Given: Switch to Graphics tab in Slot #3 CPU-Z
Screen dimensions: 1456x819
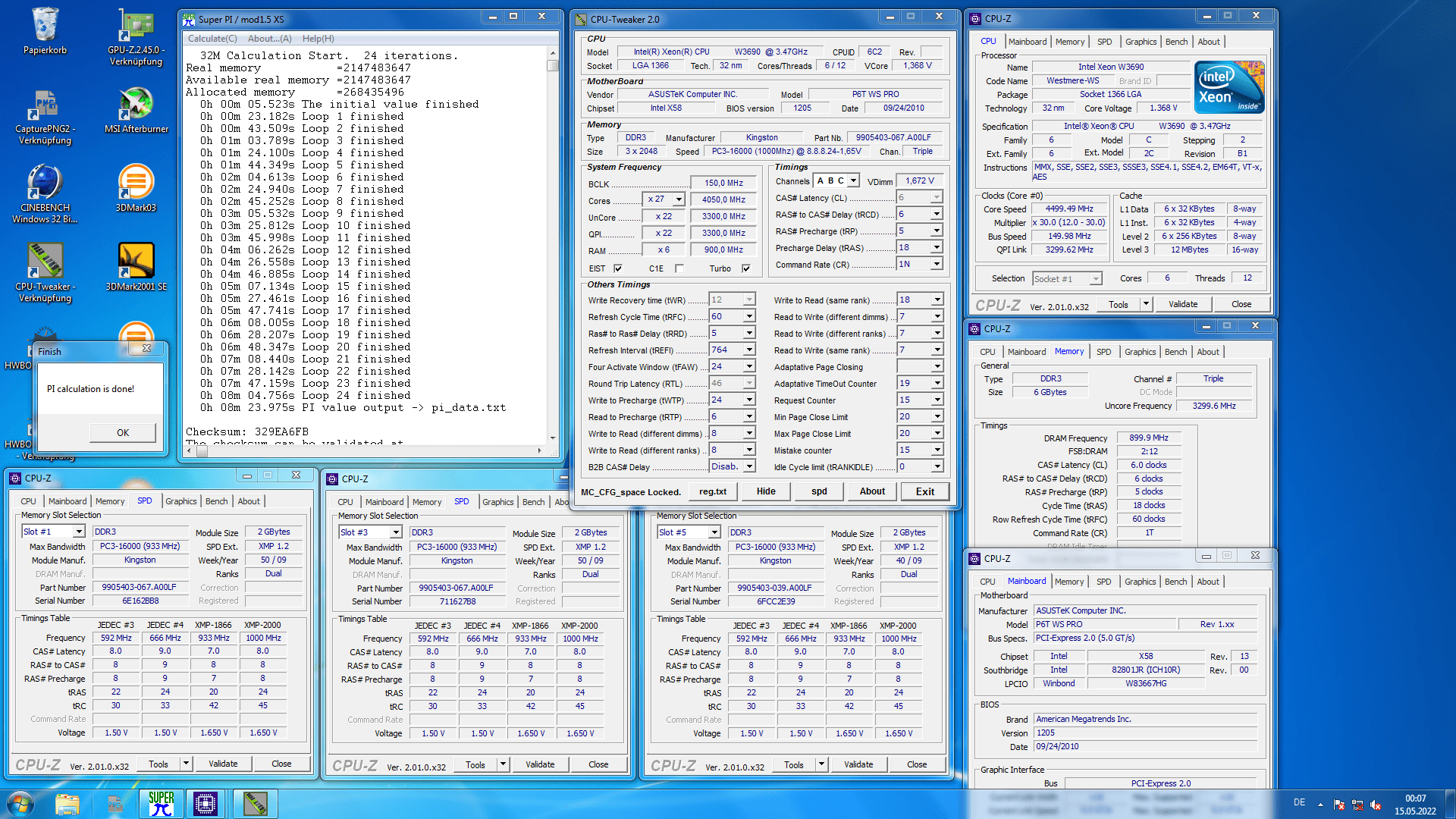Looking at the screenshot, I should 497,502.
